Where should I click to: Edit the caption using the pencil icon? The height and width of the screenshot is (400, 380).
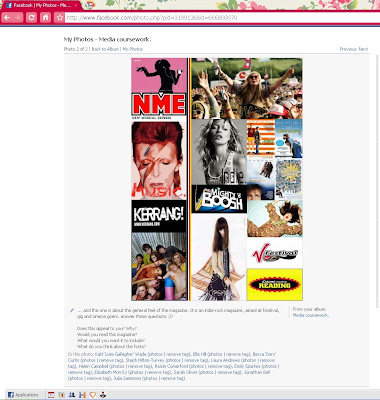point(71,311)
